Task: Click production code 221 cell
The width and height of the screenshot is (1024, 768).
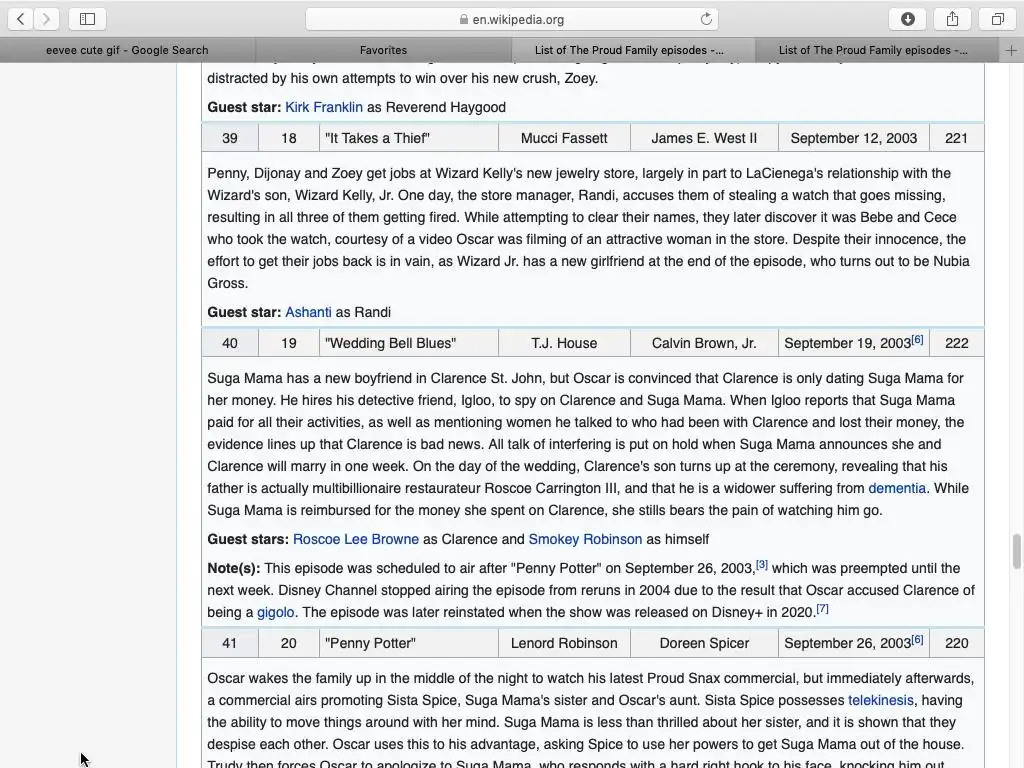Action: pyautogui.click(x=956, y=138)
